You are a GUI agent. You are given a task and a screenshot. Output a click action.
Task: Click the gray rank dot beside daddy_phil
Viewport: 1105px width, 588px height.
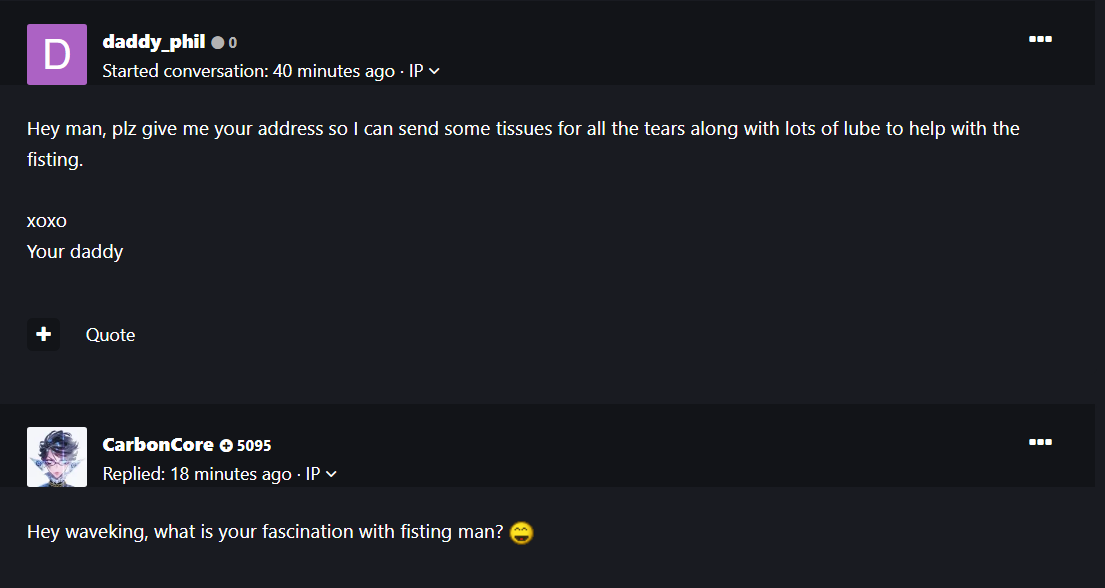[218, 43]
